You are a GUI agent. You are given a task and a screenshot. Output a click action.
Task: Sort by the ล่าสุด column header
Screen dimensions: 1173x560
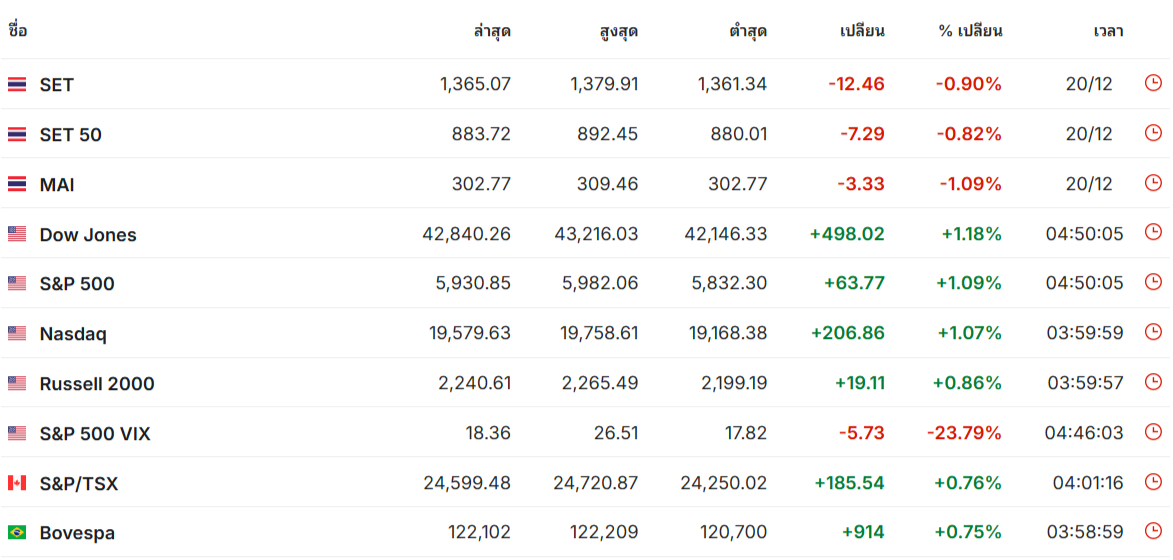[x=492, y=31]
